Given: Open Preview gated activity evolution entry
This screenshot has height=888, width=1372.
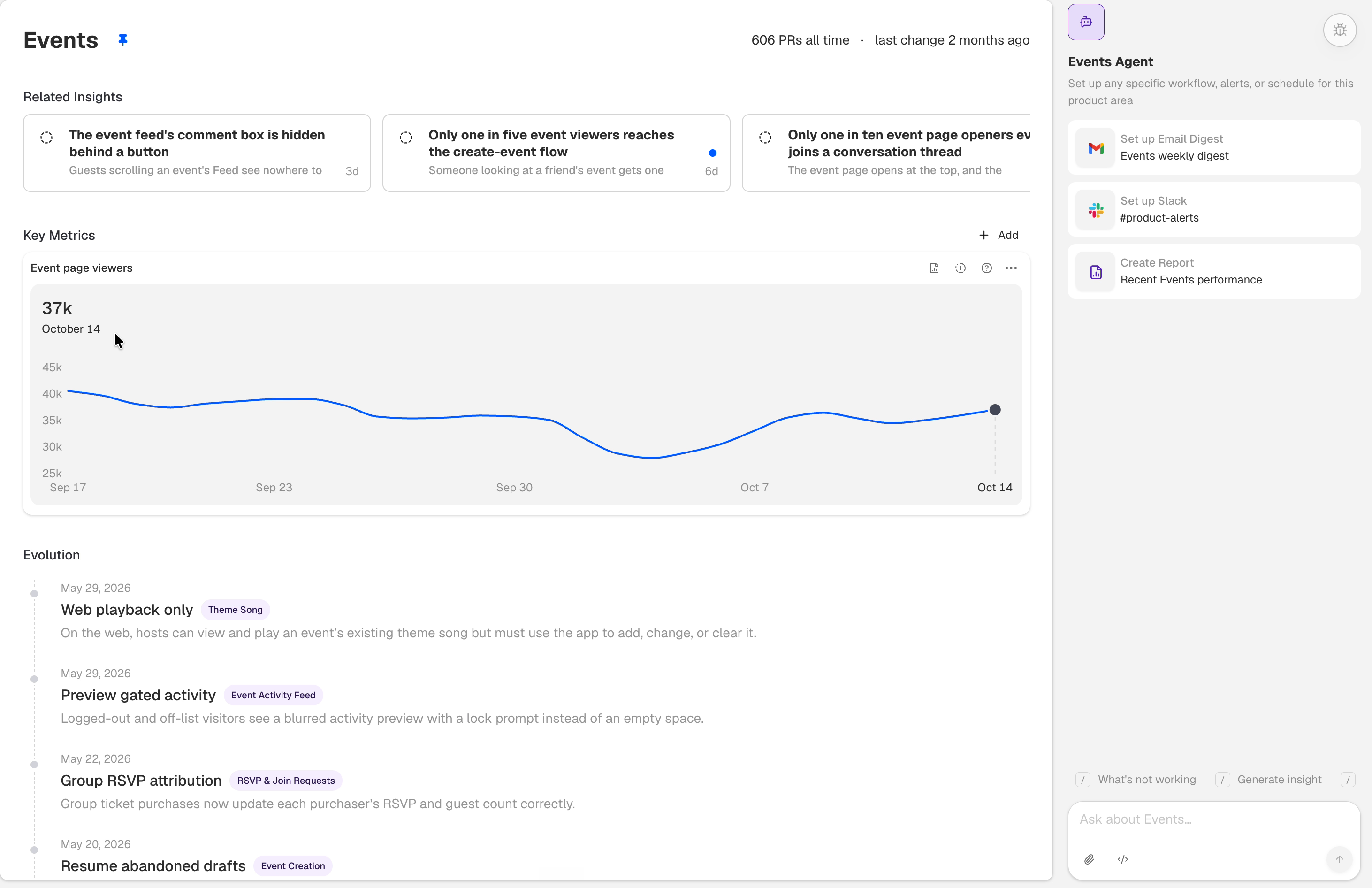Looking at the screenshot, I should click(x=138, y=695).
